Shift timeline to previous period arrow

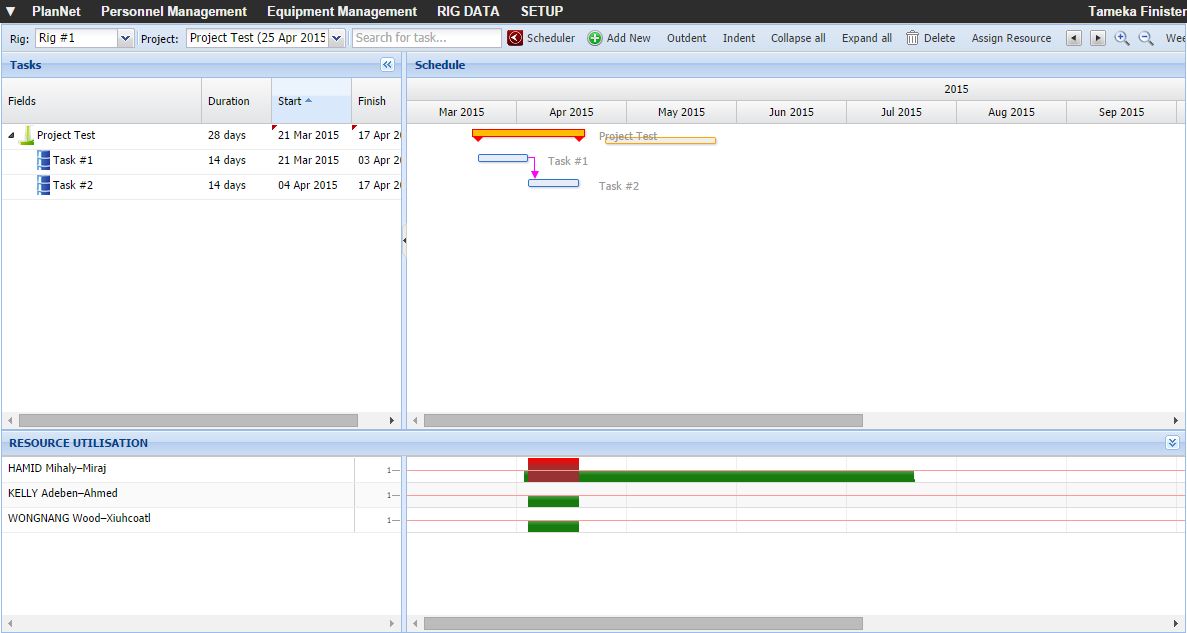click(1074, 38)
